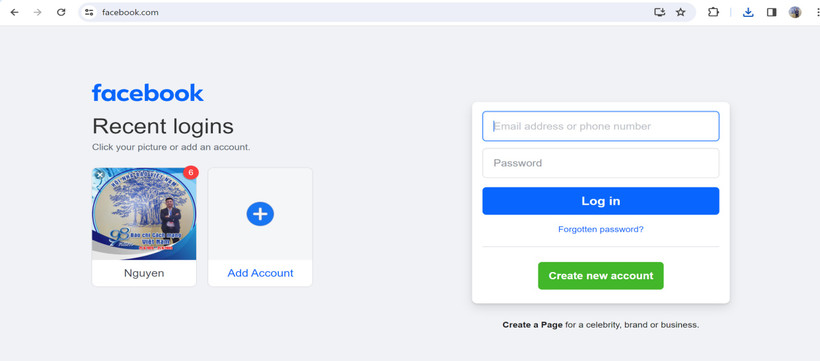Click the blue plus Add Account icon

coord(260,214)
